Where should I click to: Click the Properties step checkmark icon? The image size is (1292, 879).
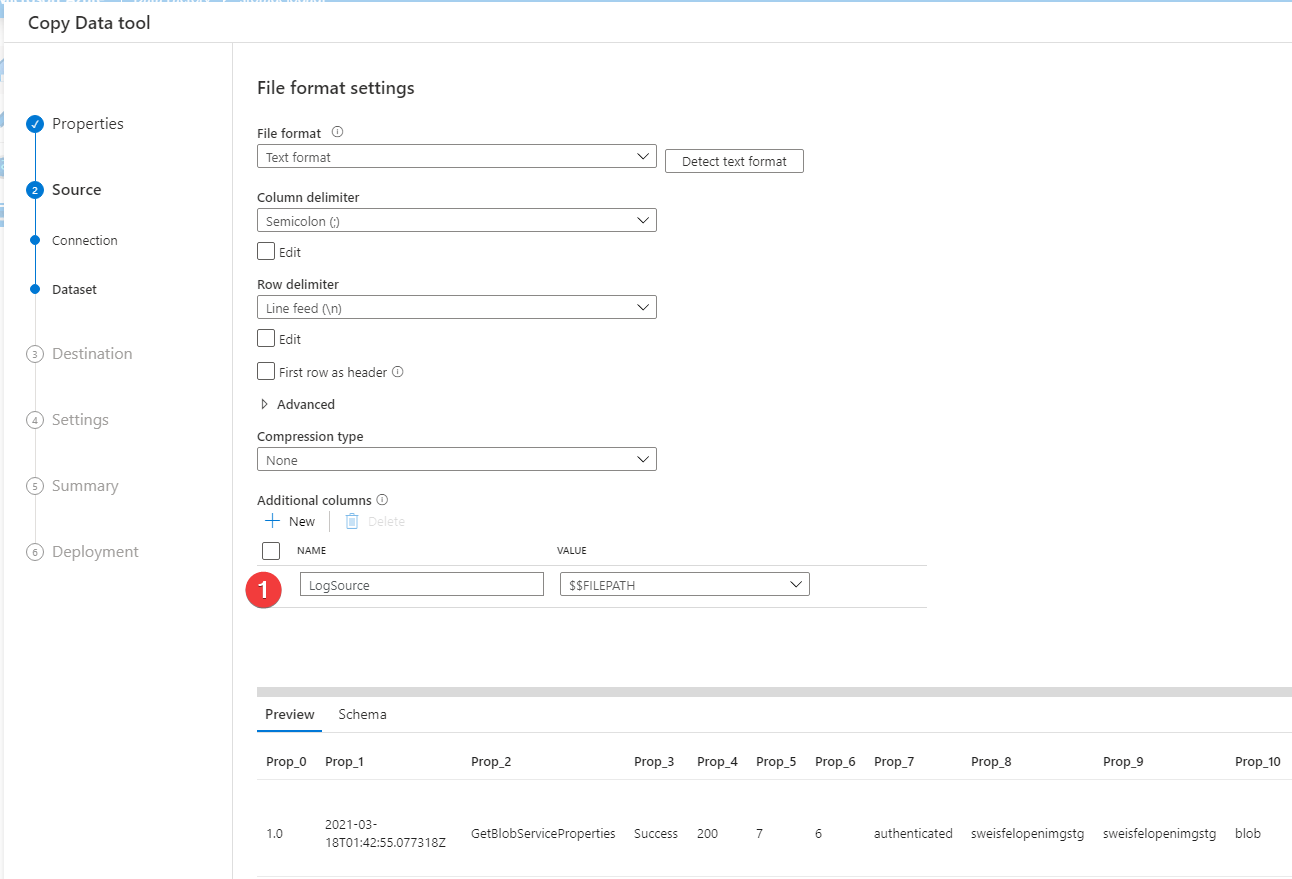(34, 123)
